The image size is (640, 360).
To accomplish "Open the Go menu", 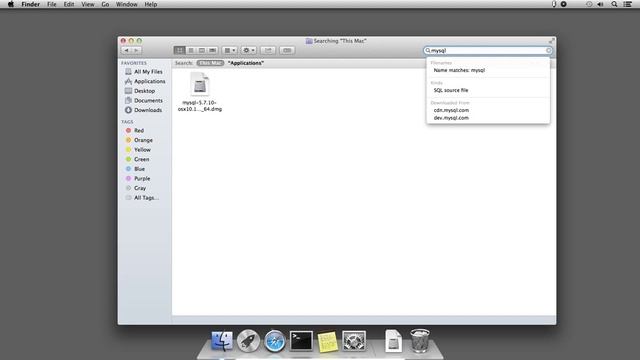I will tap(105, 4).
